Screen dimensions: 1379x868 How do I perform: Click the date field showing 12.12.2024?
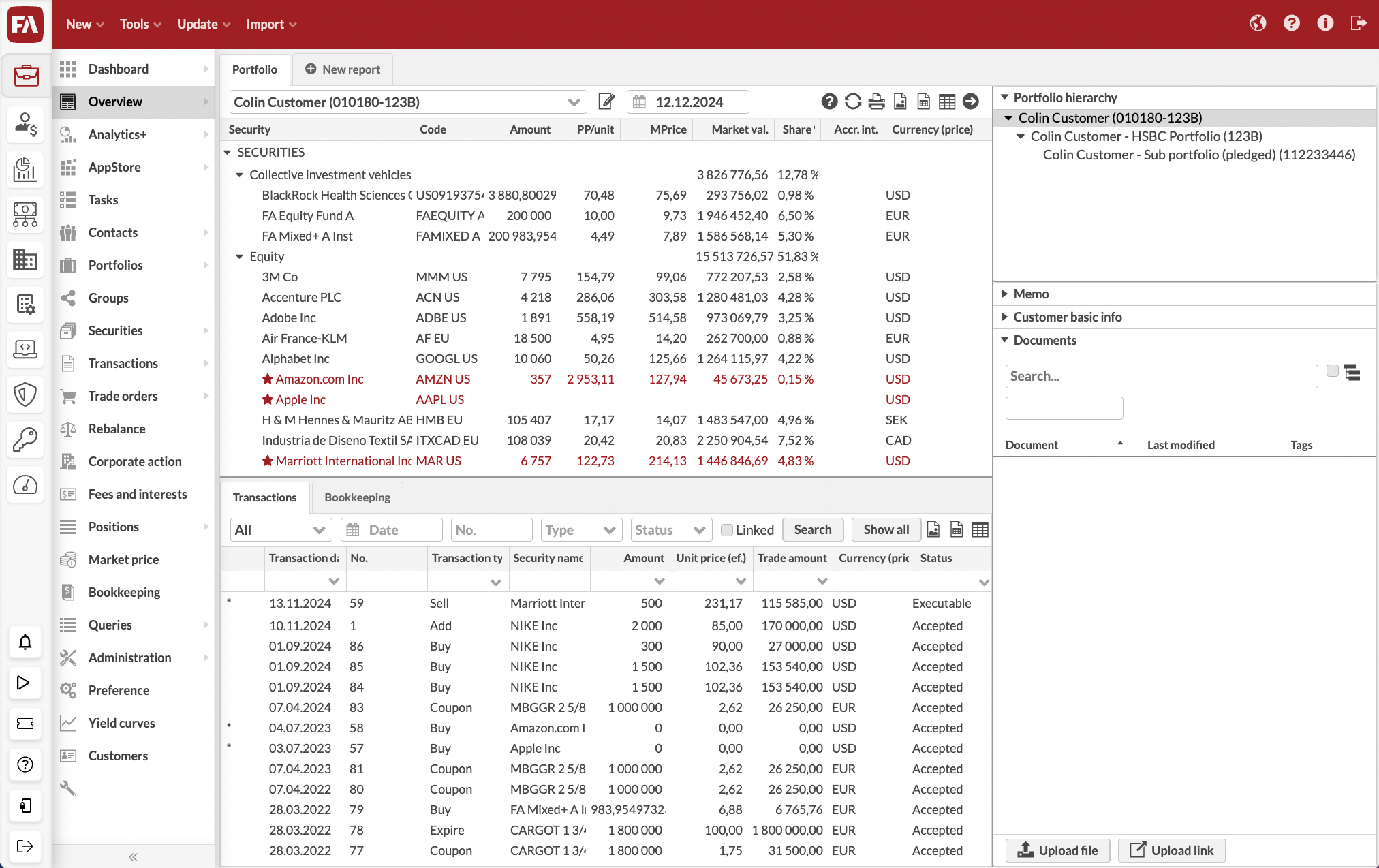700,102
